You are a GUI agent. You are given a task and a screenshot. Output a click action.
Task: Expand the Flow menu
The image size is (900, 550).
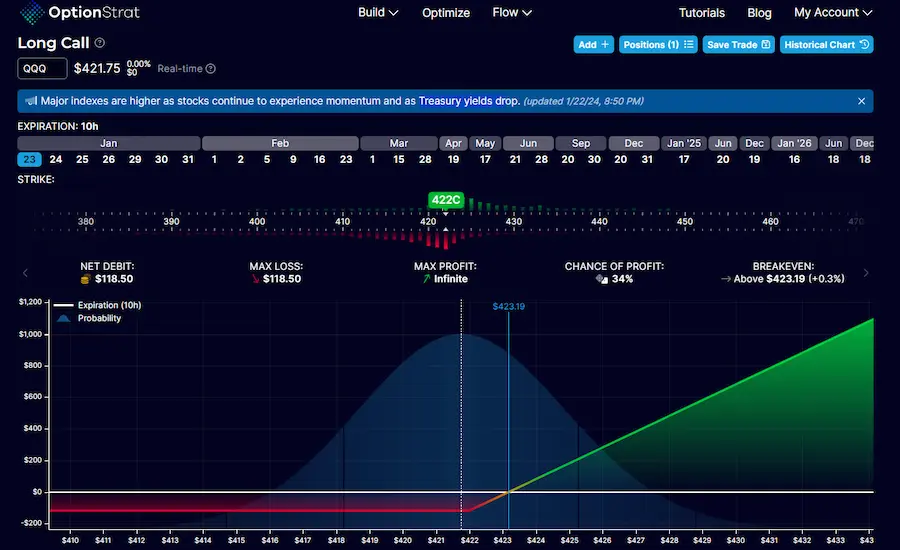point(512,13)
